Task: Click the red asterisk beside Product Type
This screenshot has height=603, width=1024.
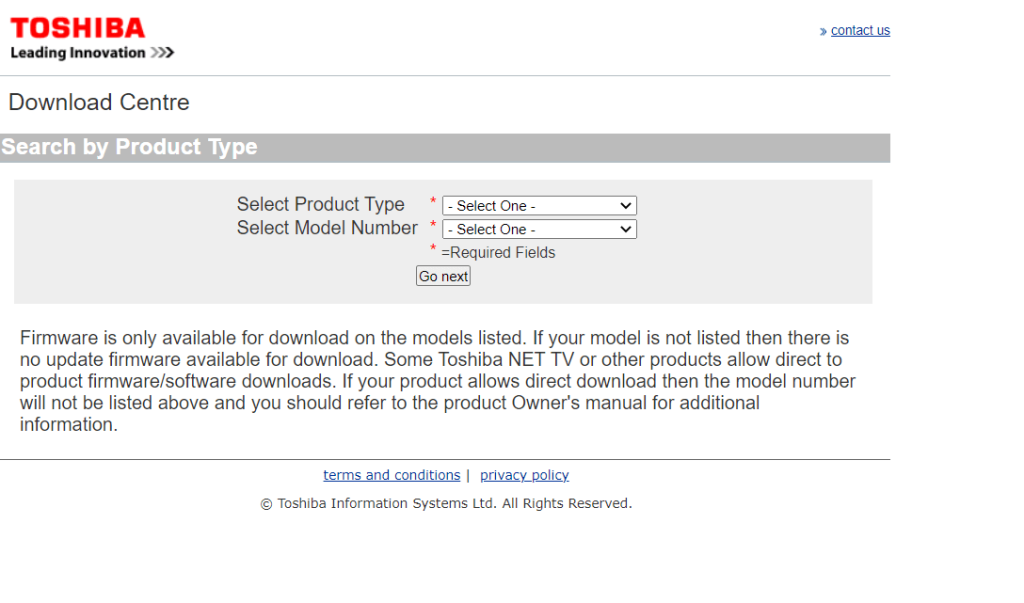Action: click(433, 202)
